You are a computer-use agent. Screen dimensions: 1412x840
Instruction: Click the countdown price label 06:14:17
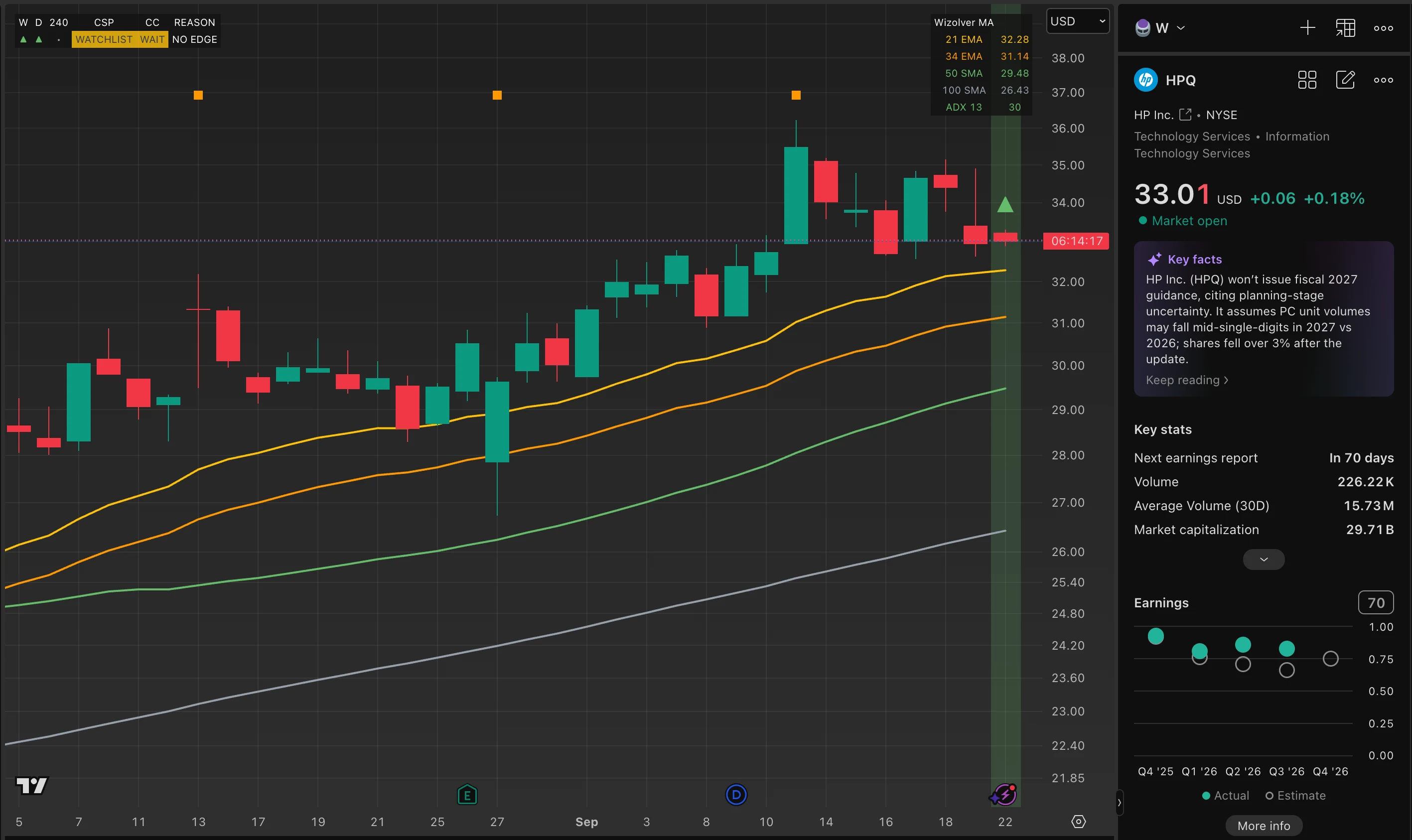click(x=1076, y=241)
